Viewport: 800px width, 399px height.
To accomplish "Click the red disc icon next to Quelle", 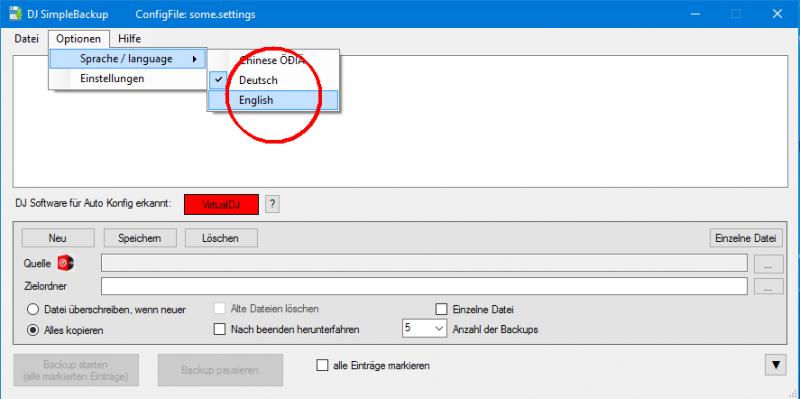I will (x=66, y=263).
